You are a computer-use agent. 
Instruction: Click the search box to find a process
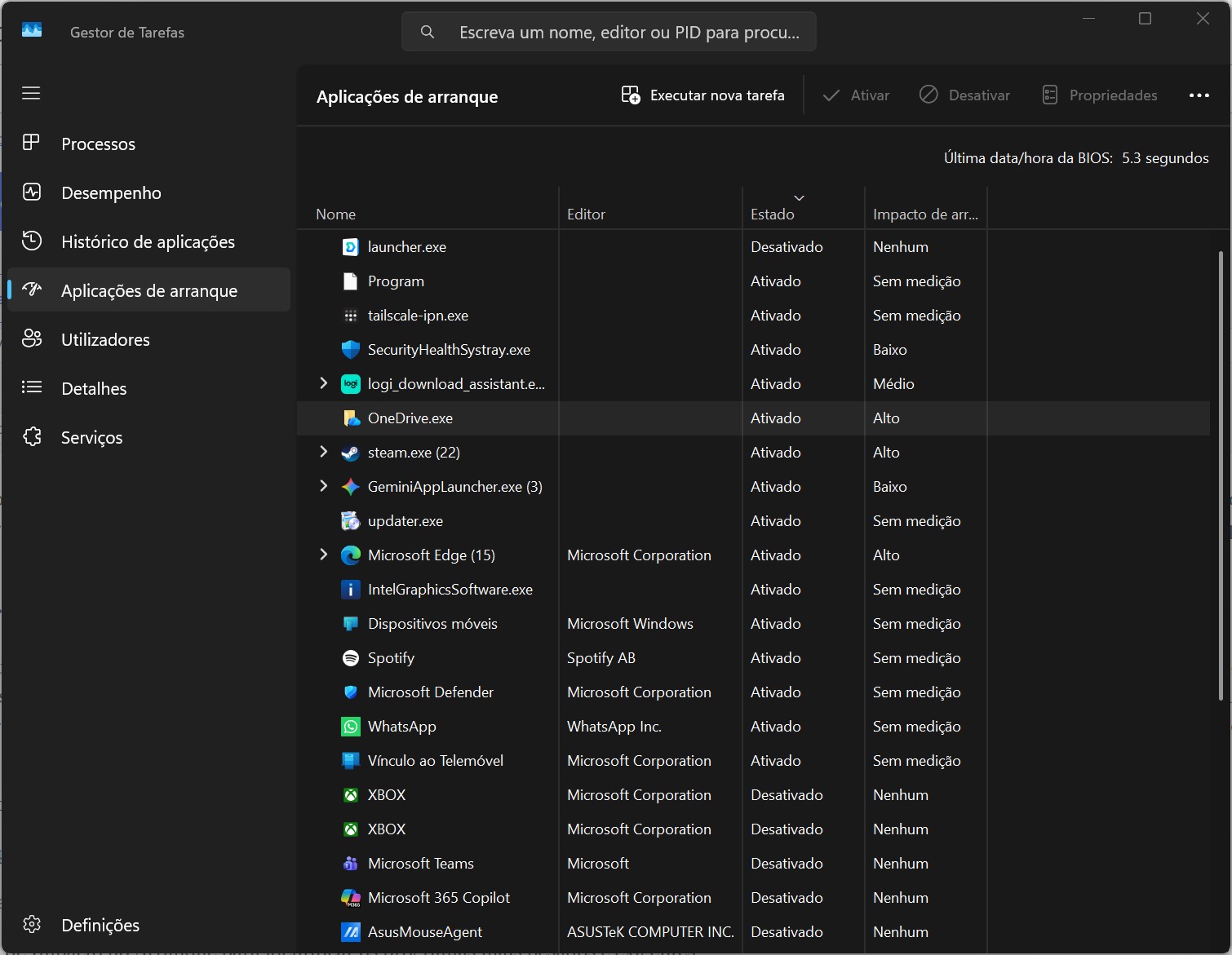[x=609, y=32]
